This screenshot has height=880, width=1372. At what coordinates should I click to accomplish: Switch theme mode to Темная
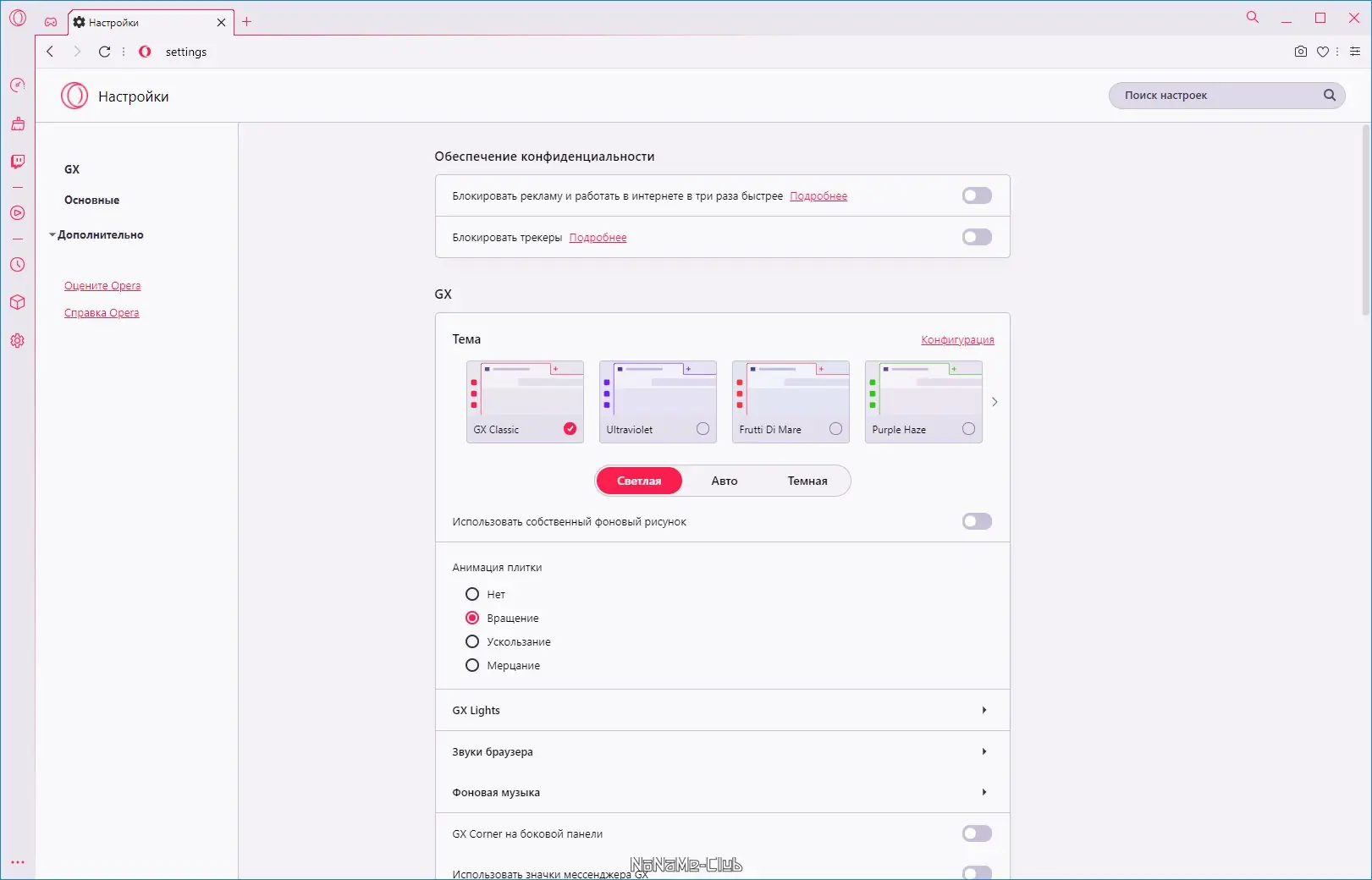coord(807,481)
